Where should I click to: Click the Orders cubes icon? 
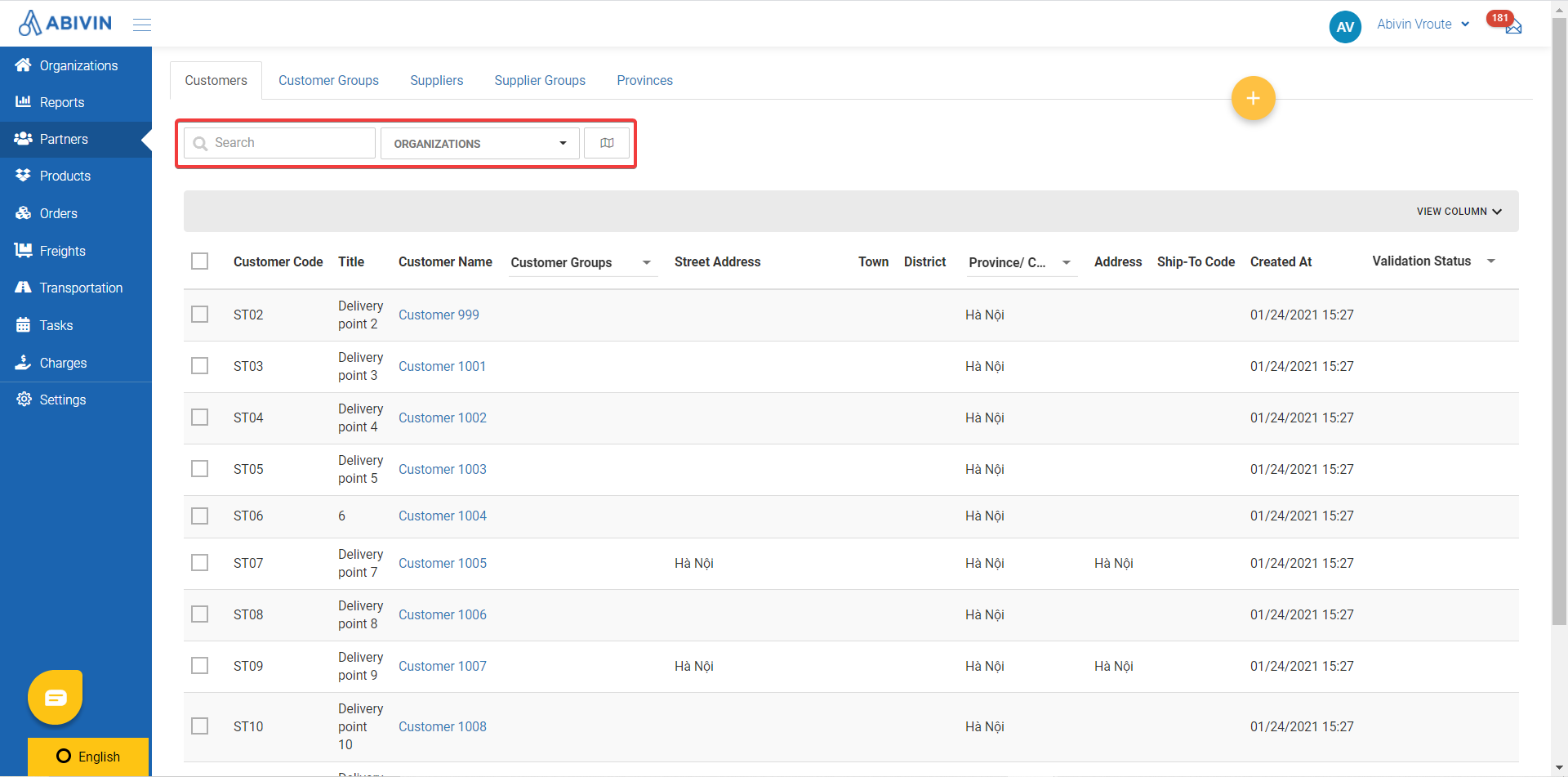[x=23, y=212]
